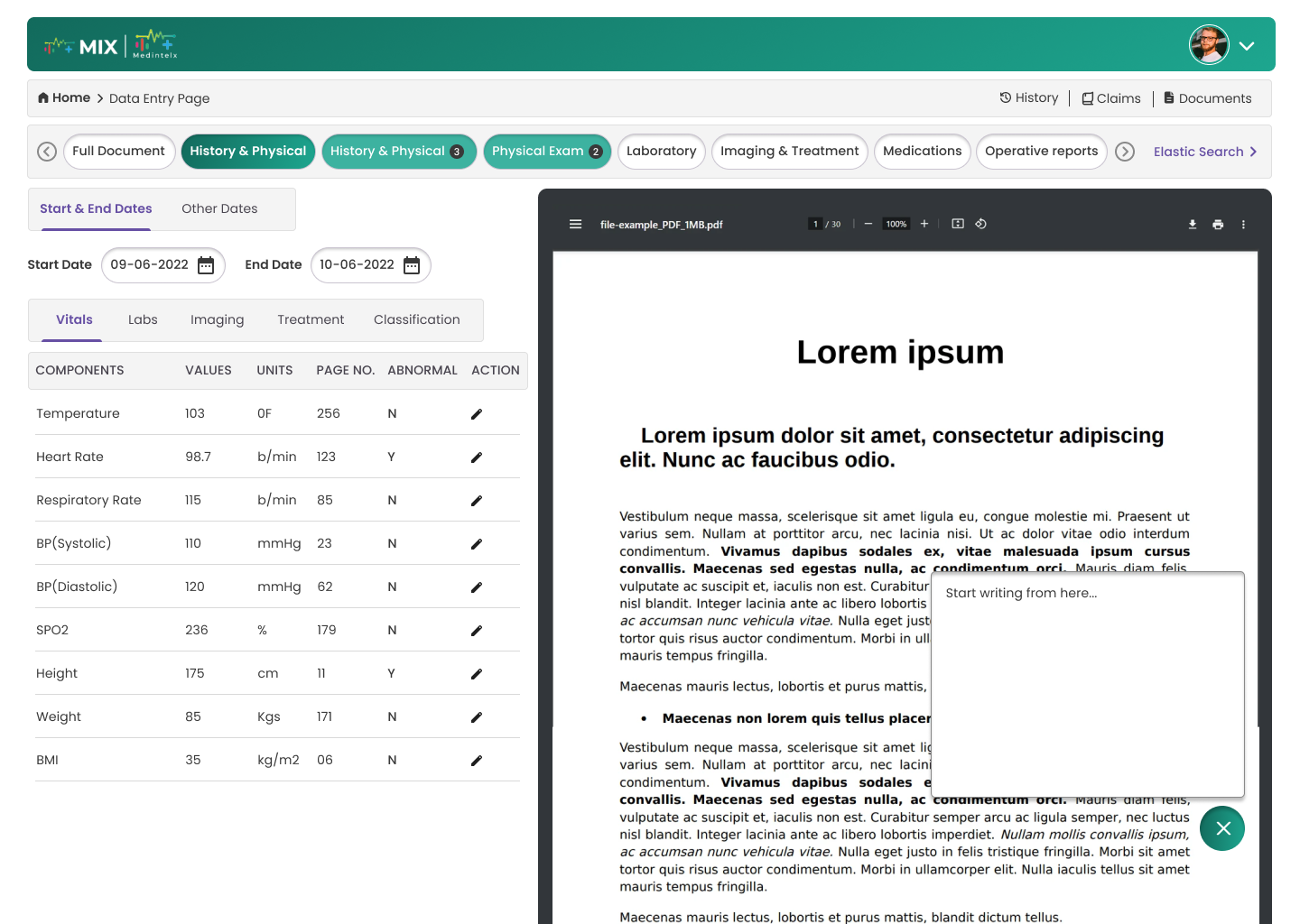
Task: Open PDF viewer more options menu
Action: (x=1243, y=225)
